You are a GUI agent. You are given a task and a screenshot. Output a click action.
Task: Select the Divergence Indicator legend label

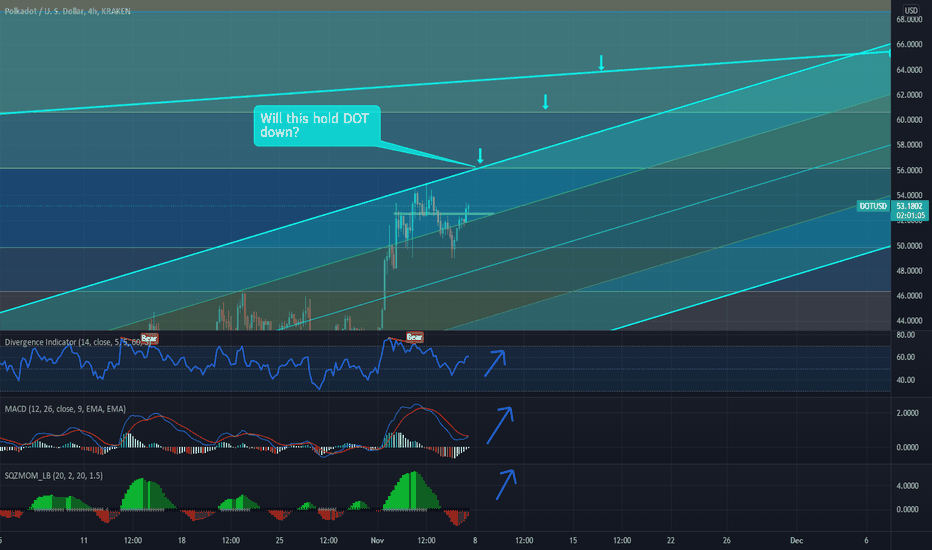point(77,342)
